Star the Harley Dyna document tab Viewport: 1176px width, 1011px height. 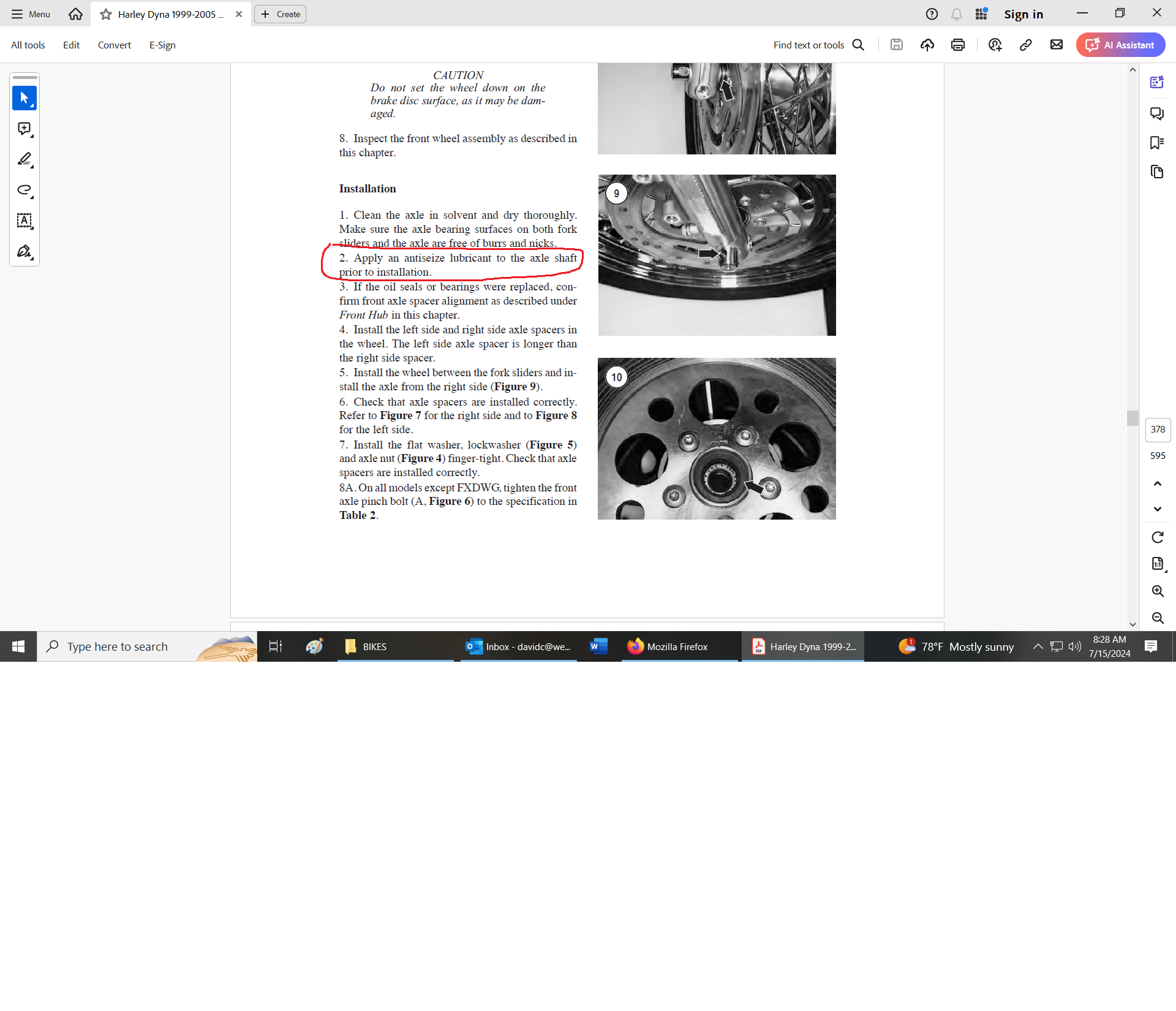(x=106, y=14)
